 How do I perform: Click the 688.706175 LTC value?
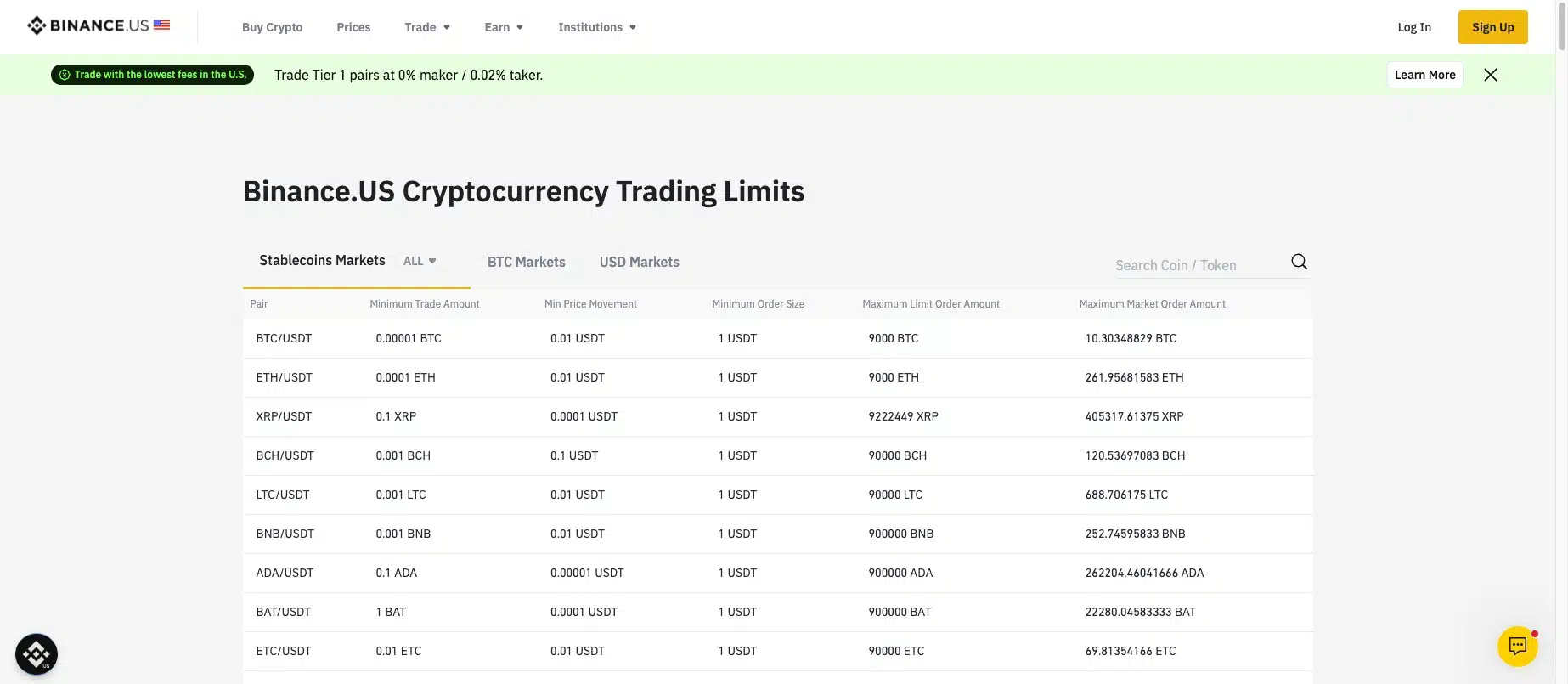click(x=1126, y=495)
